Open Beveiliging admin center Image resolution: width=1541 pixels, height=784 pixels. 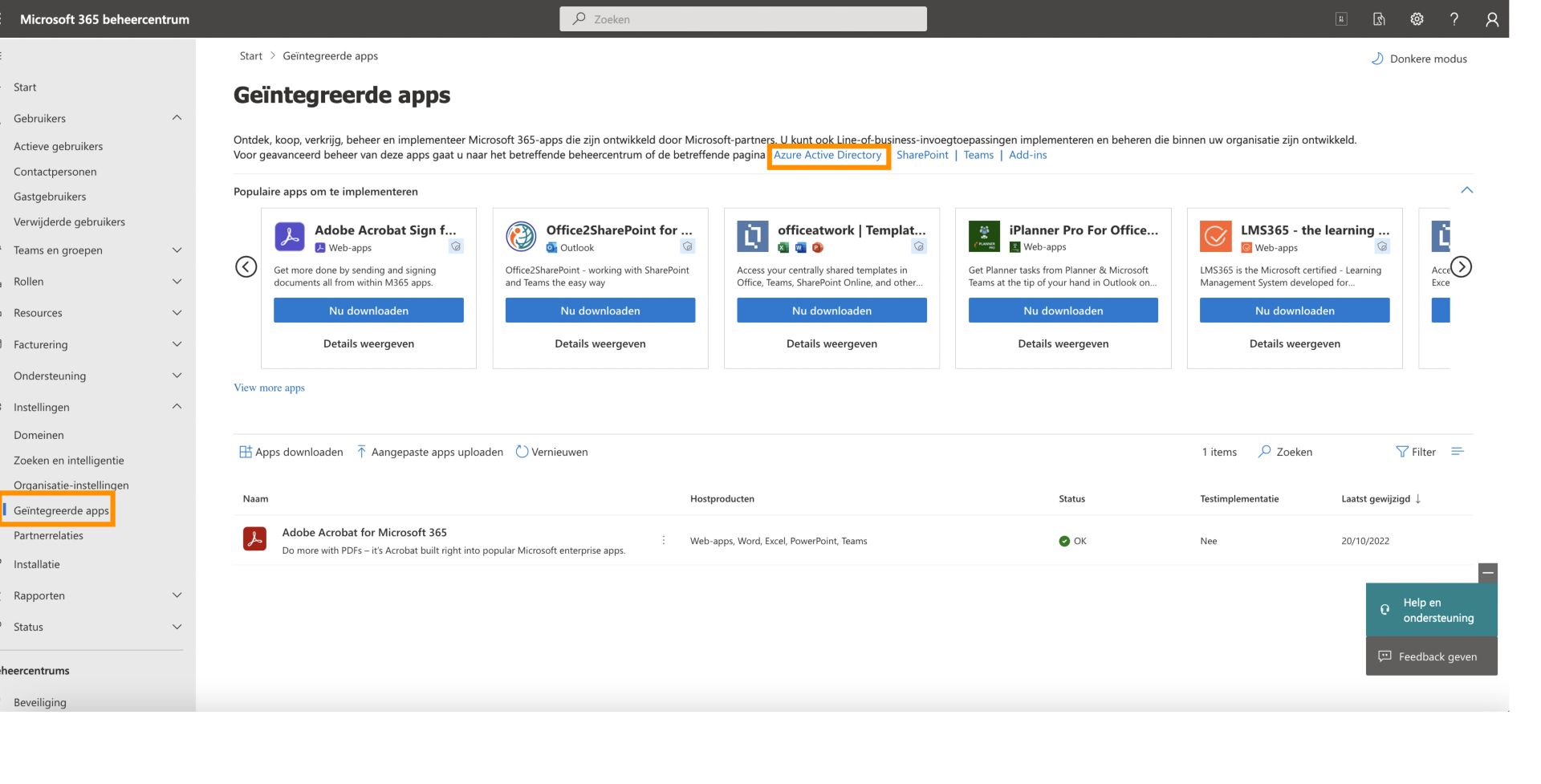pos(39,702)
